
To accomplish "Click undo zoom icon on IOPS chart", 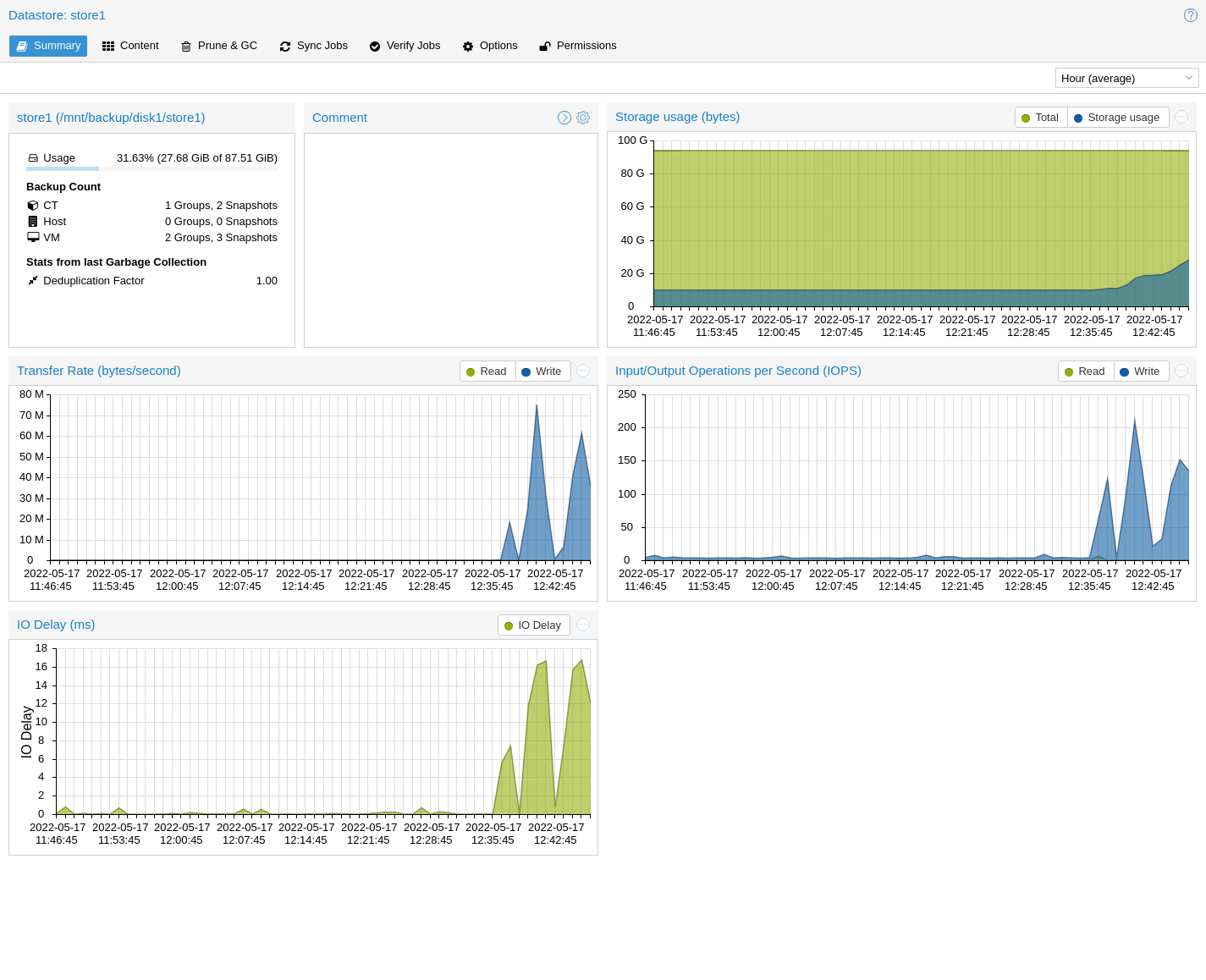I will [x=1181, y=371].
